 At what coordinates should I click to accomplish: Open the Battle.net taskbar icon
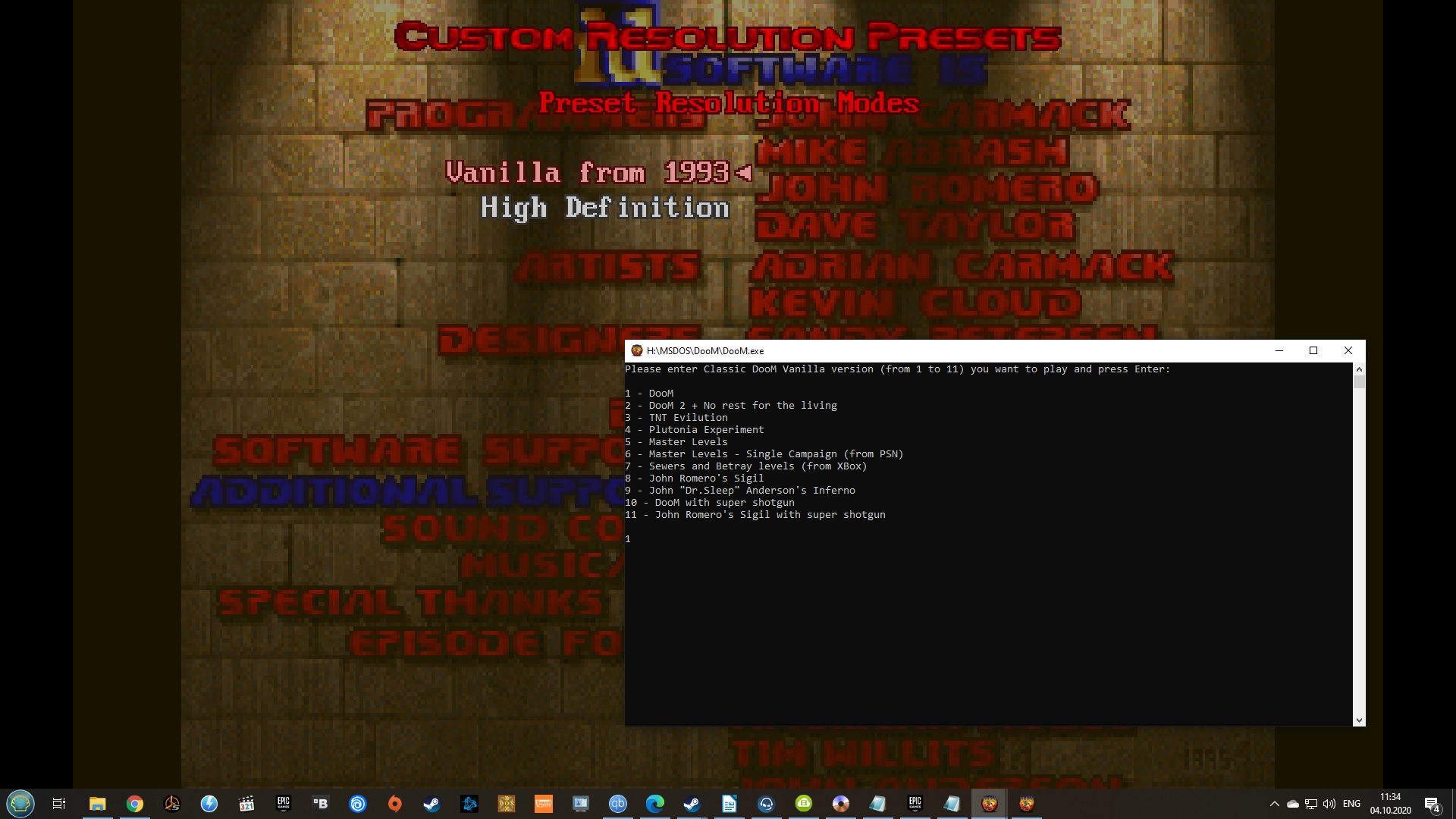tap(469, 804)
